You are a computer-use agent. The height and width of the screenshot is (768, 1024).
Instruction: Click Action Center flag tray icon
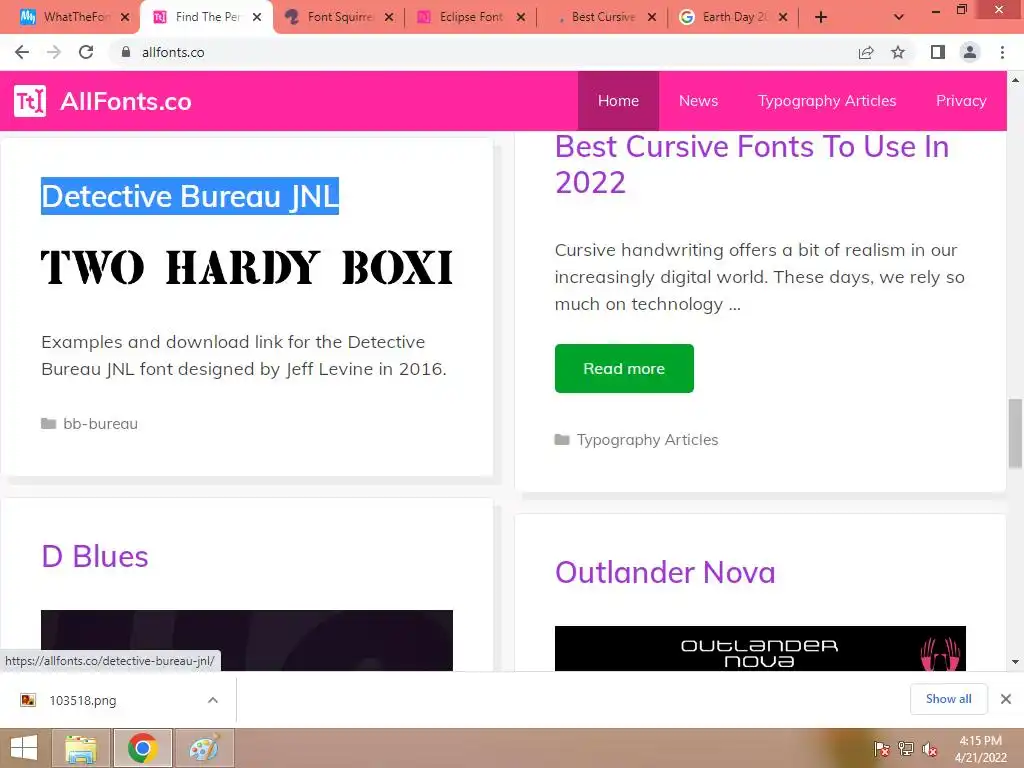pyautogui.click(x=882, y=749)
